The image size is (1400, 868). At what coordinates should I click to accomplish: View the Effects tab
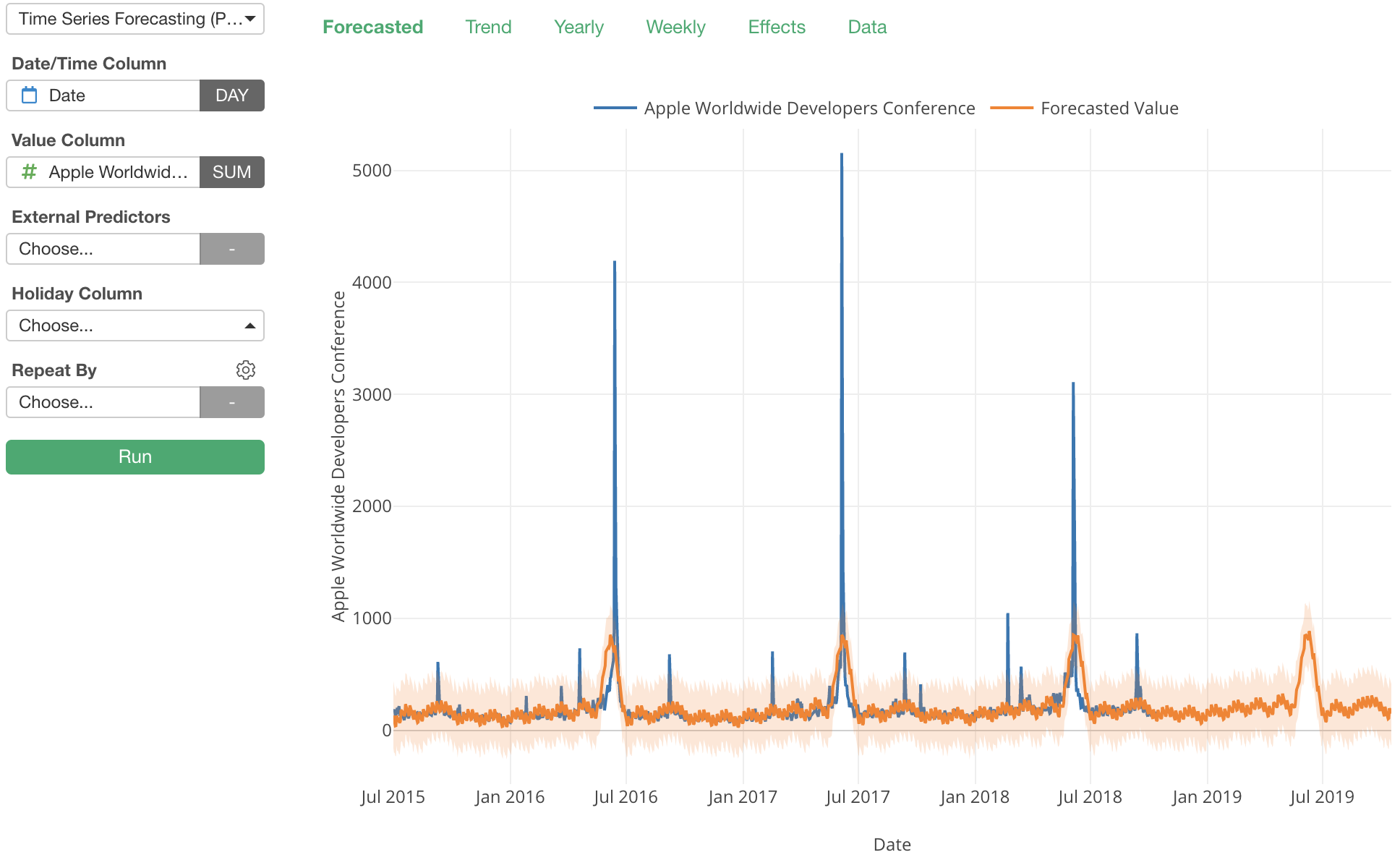point(777,27)
